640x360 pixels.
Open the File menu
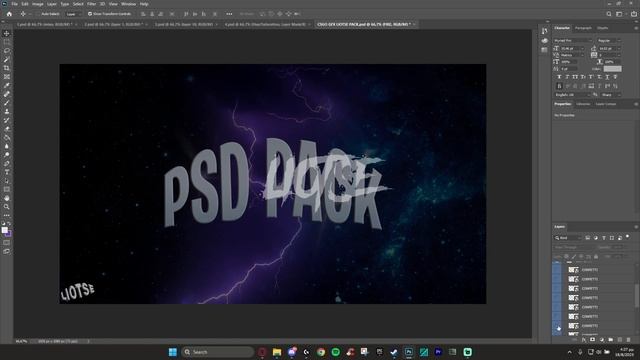[x=14, y=4]
